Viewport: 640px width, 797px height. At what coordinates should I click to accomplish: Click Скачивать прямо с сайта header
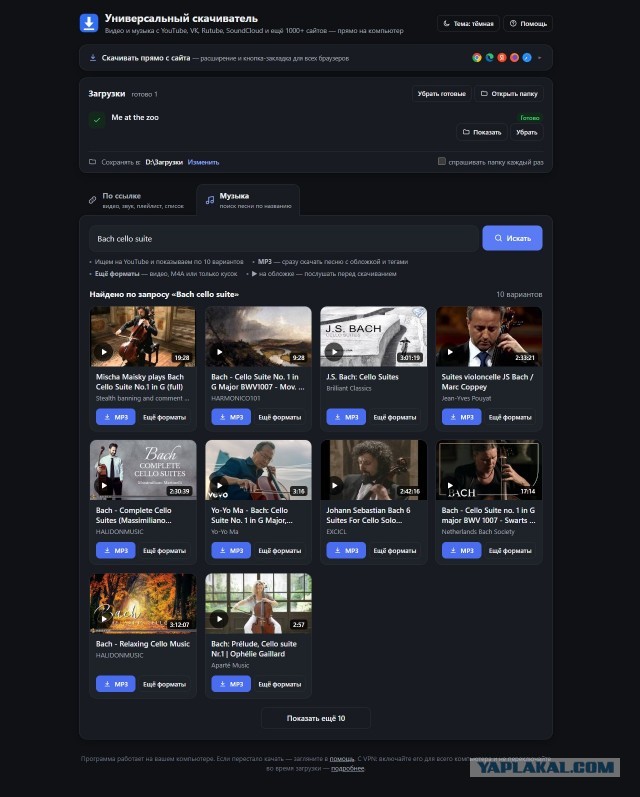coord(146,58)
